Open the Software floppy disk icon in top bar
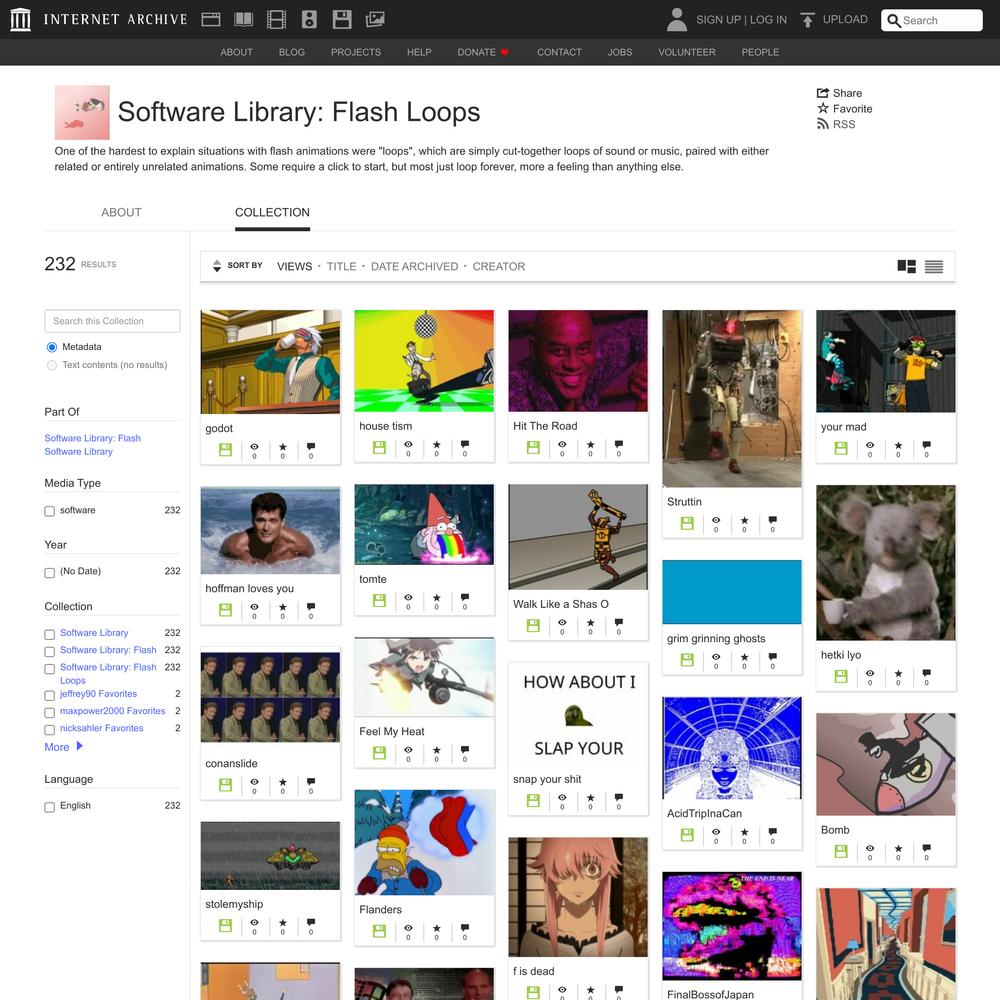 (x=342, y=19)
